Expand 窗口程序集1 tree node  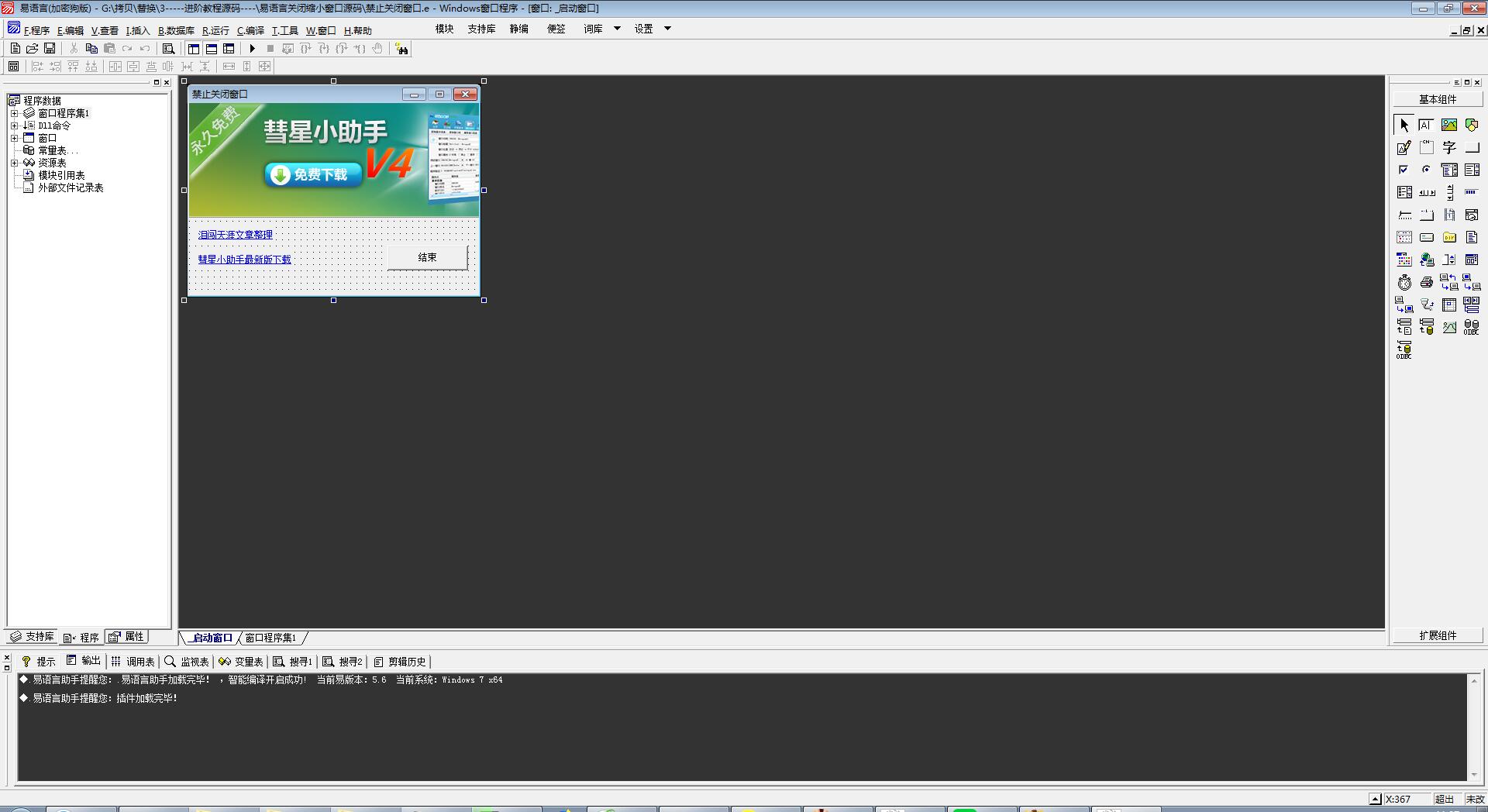point(14,113)
